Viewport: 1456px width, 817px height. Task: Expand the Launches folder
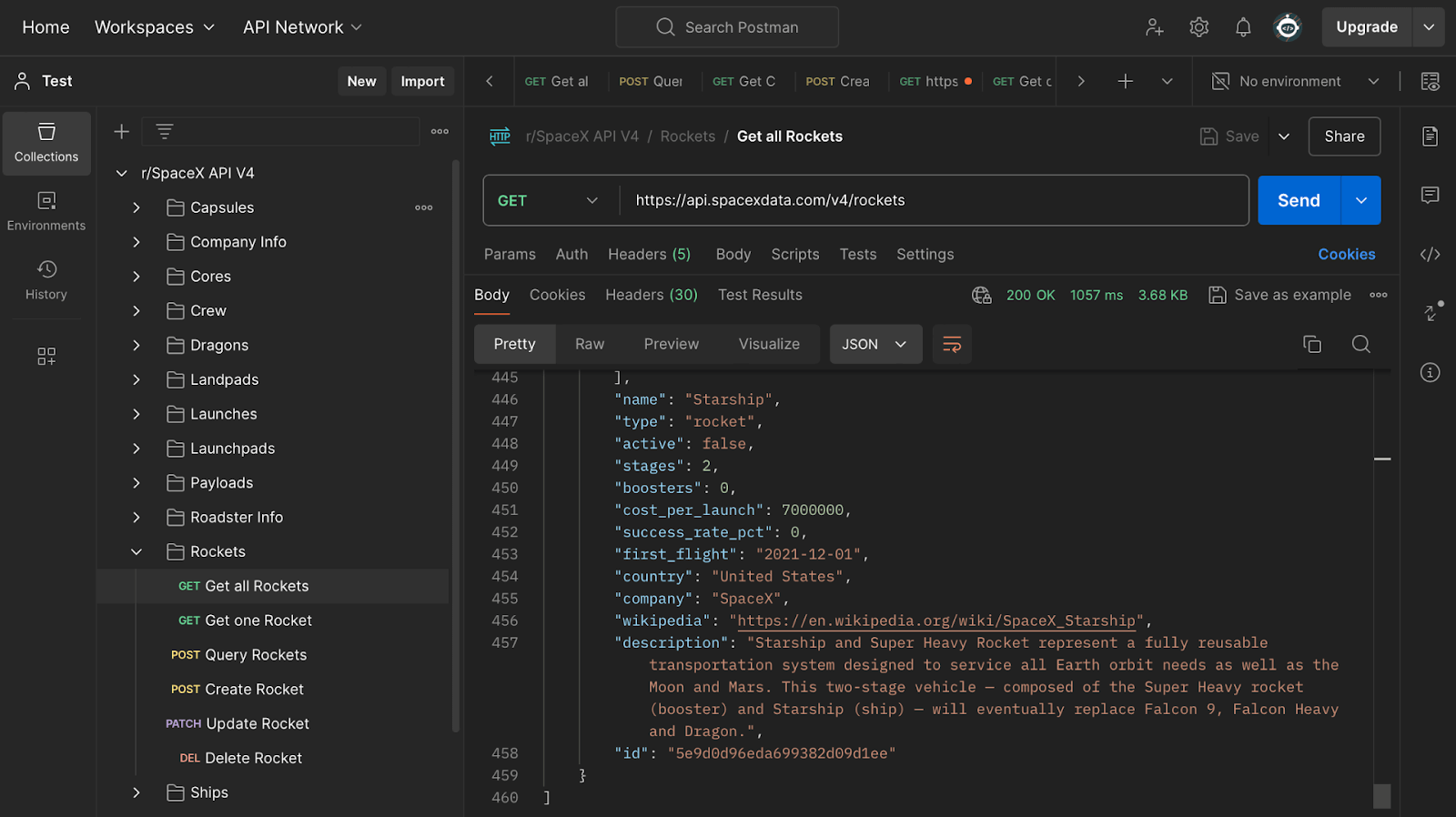pyautogui.click(x=136, y=414)
